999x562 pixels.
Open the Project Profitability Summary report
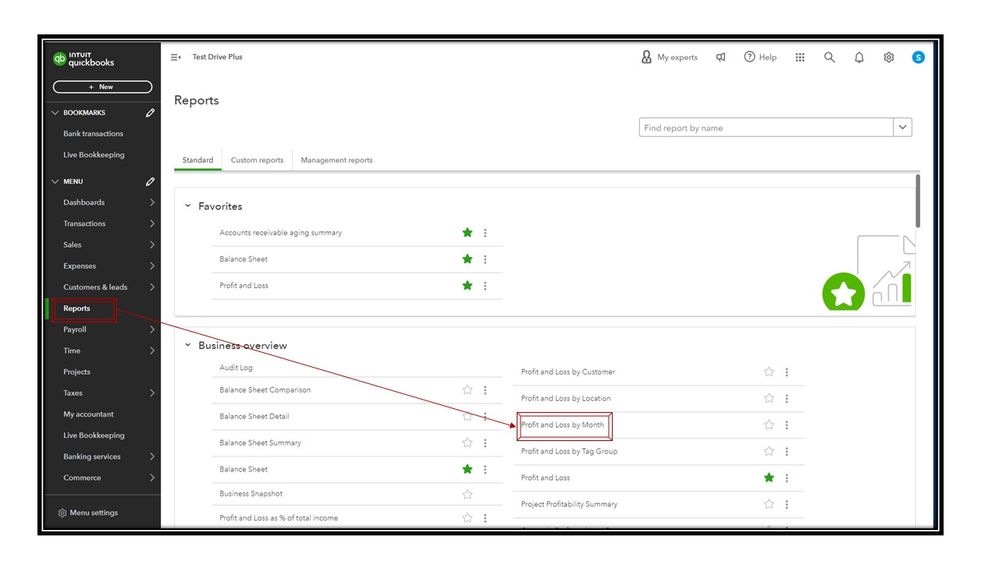(569, 504)
